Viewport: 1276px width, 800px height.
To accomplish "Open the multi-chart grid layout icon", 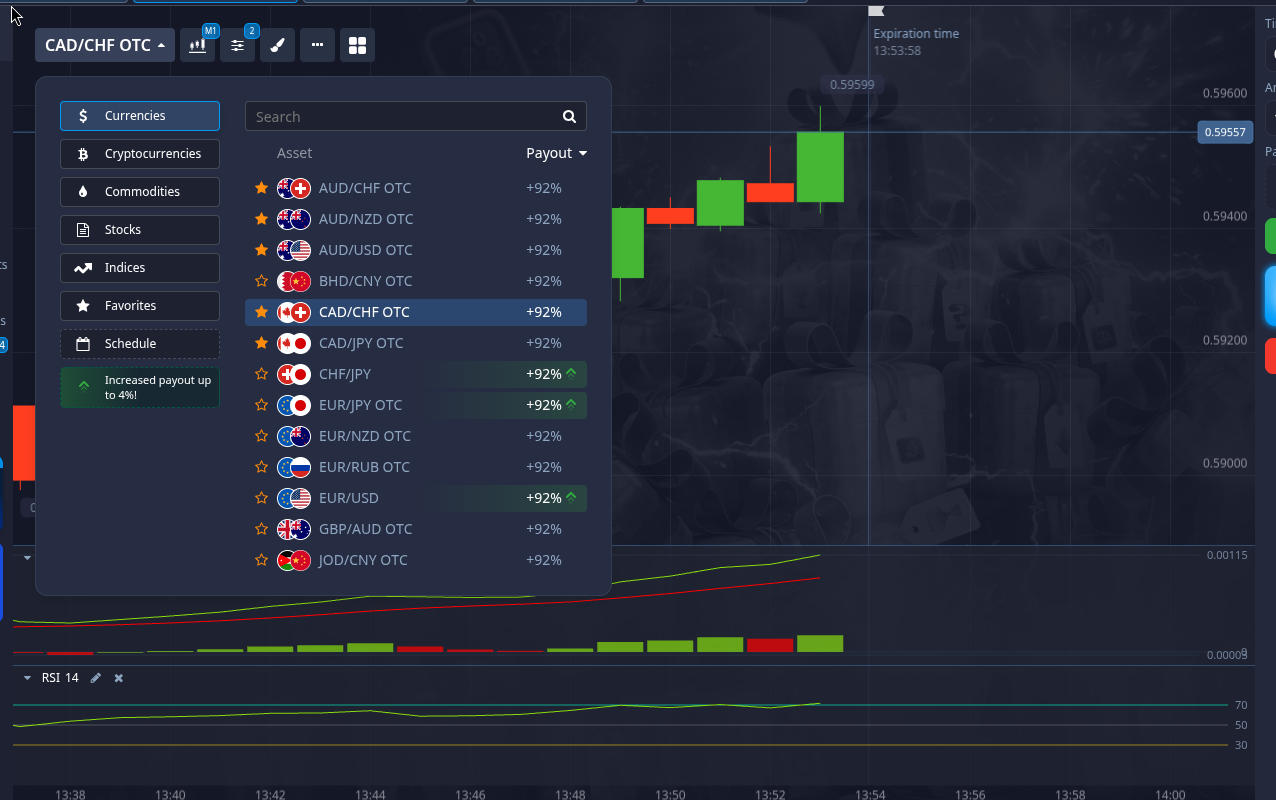I will click(357, 45).
